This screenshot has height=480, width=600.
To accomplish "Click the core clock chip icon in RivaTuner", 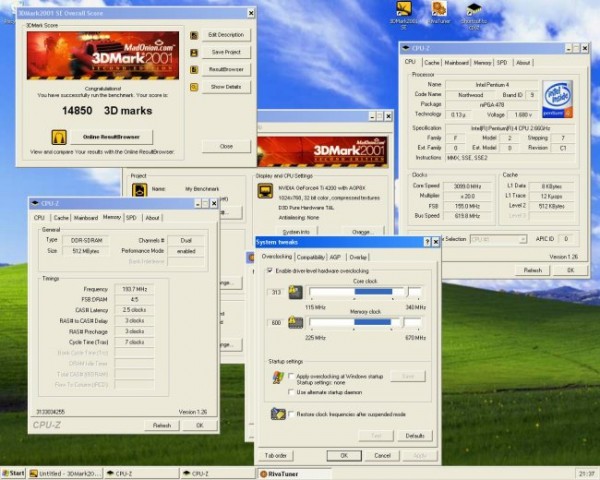I will point(295,292).
